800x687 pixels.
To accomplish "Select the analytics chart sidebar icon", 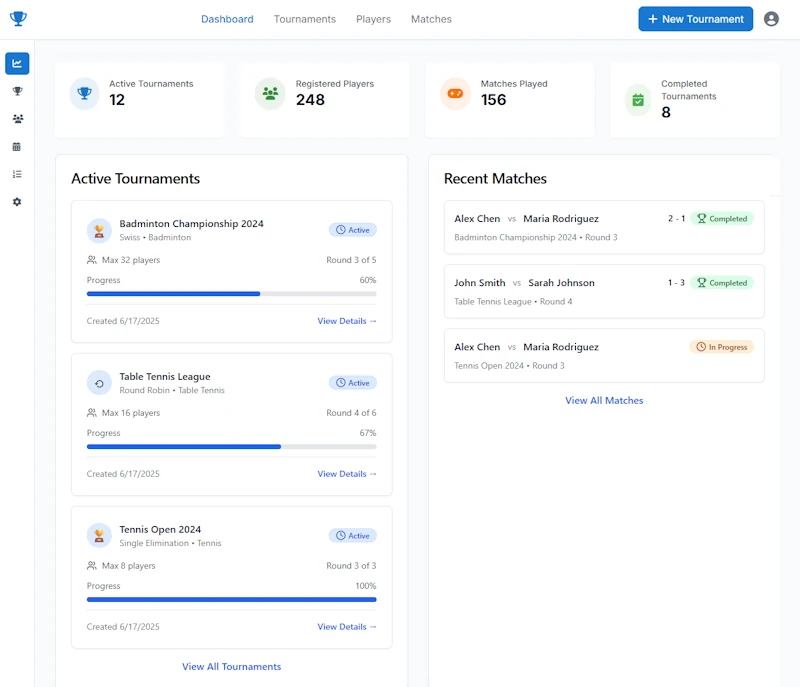I will pos(17,64).
